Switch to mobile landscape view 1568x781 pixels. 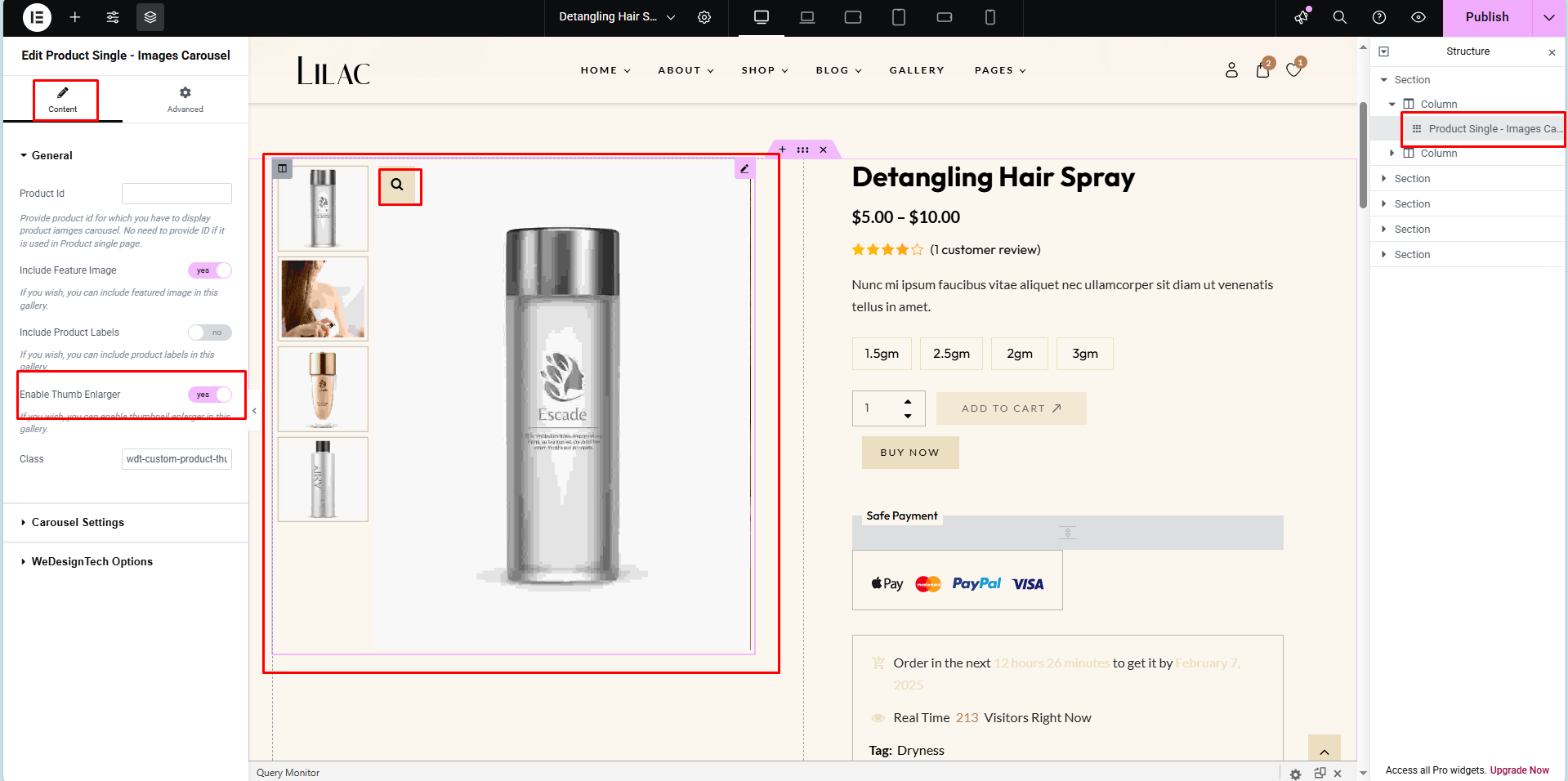[x=945, y=17]
